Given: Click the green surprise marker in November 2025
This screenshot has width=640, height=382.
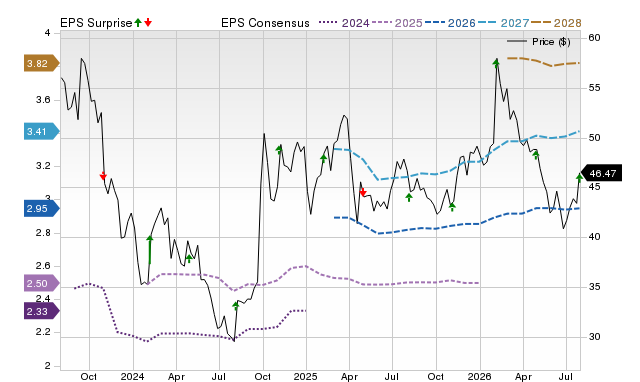Looking at the screenshot, I should 452,207.
